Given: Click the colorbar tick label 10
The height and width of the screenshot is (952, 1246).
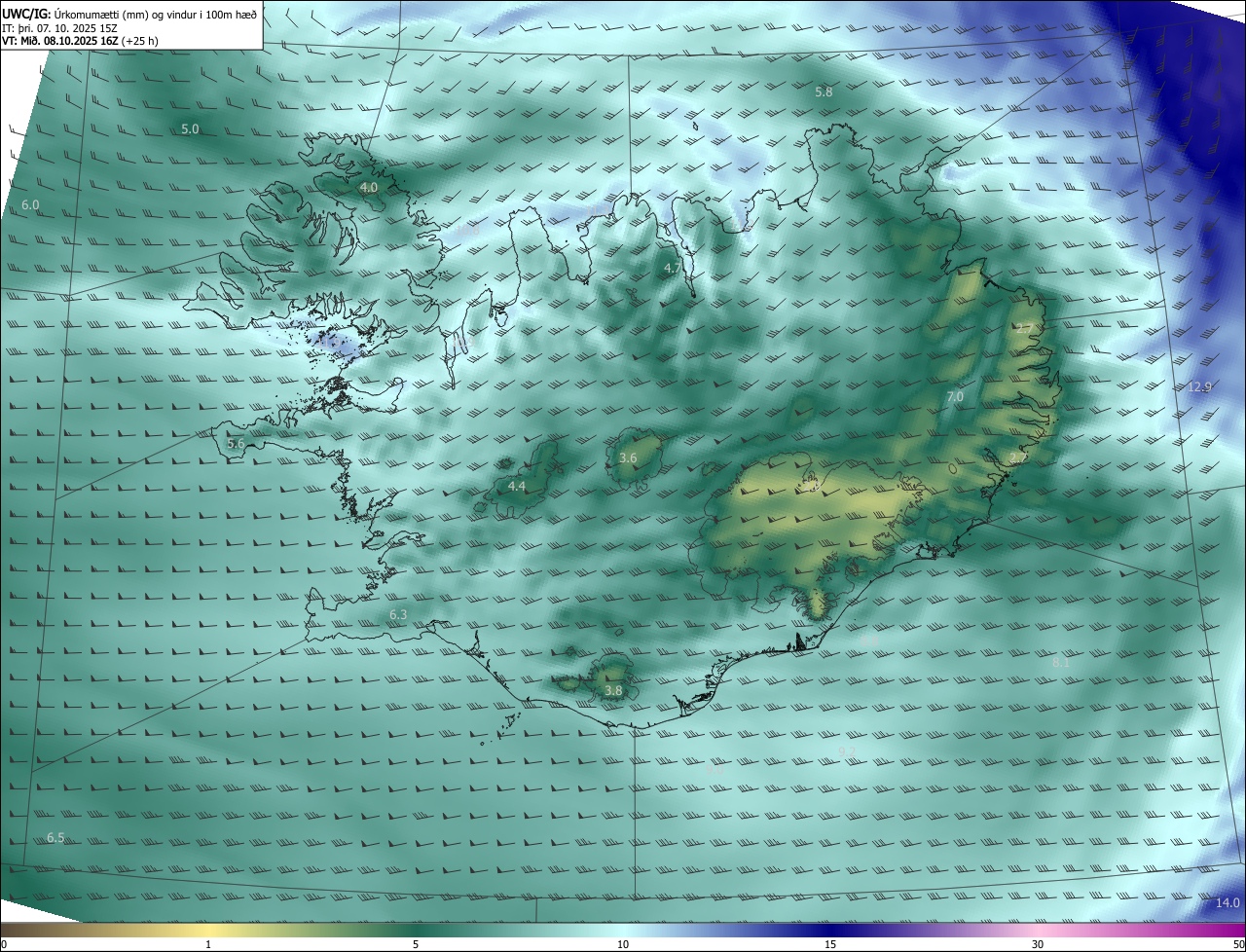Looking at the screenshot, I should click(x=623, y=944).
